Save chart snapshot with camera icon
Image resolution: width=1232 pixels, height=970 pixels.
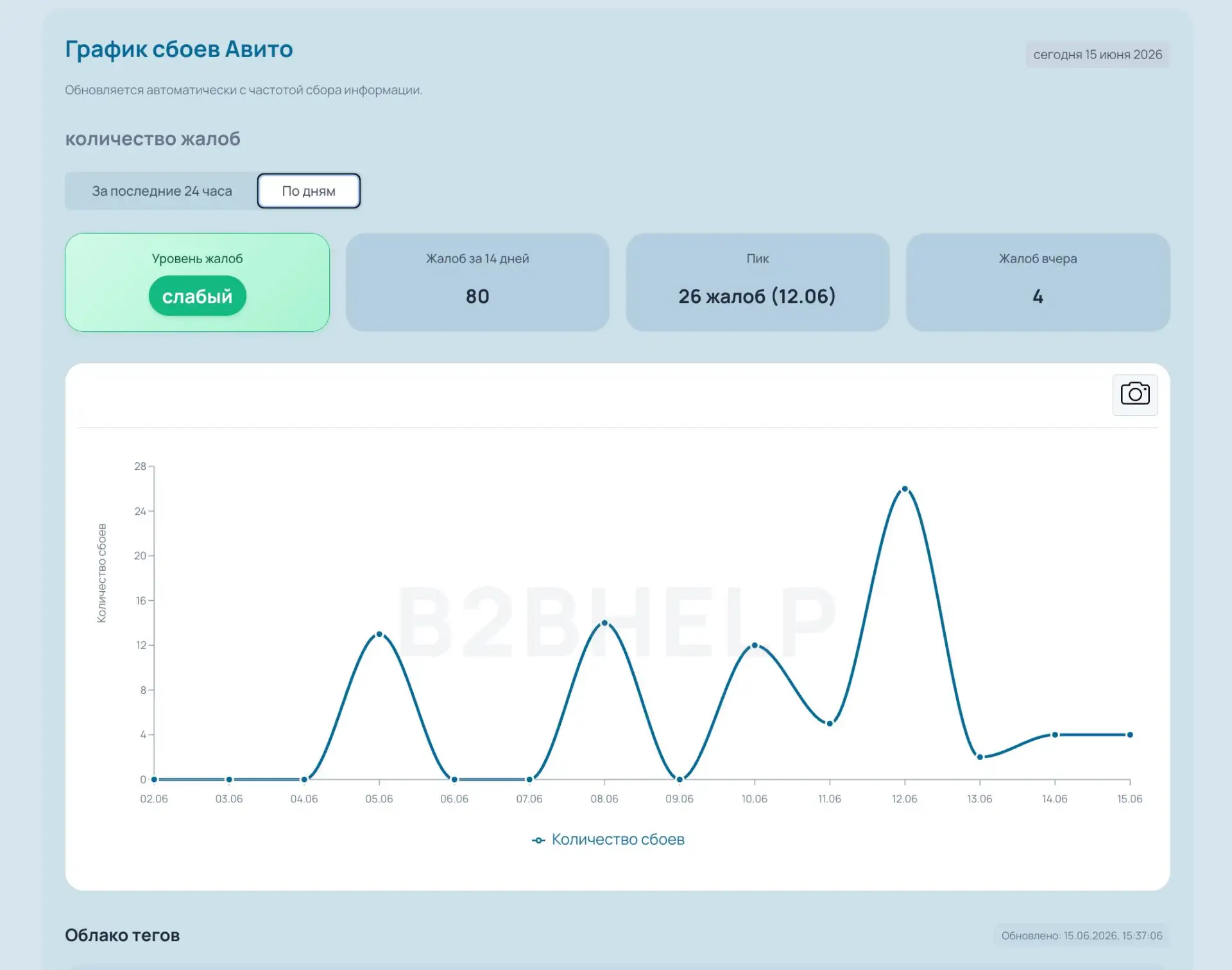[x=1134, y=394]
